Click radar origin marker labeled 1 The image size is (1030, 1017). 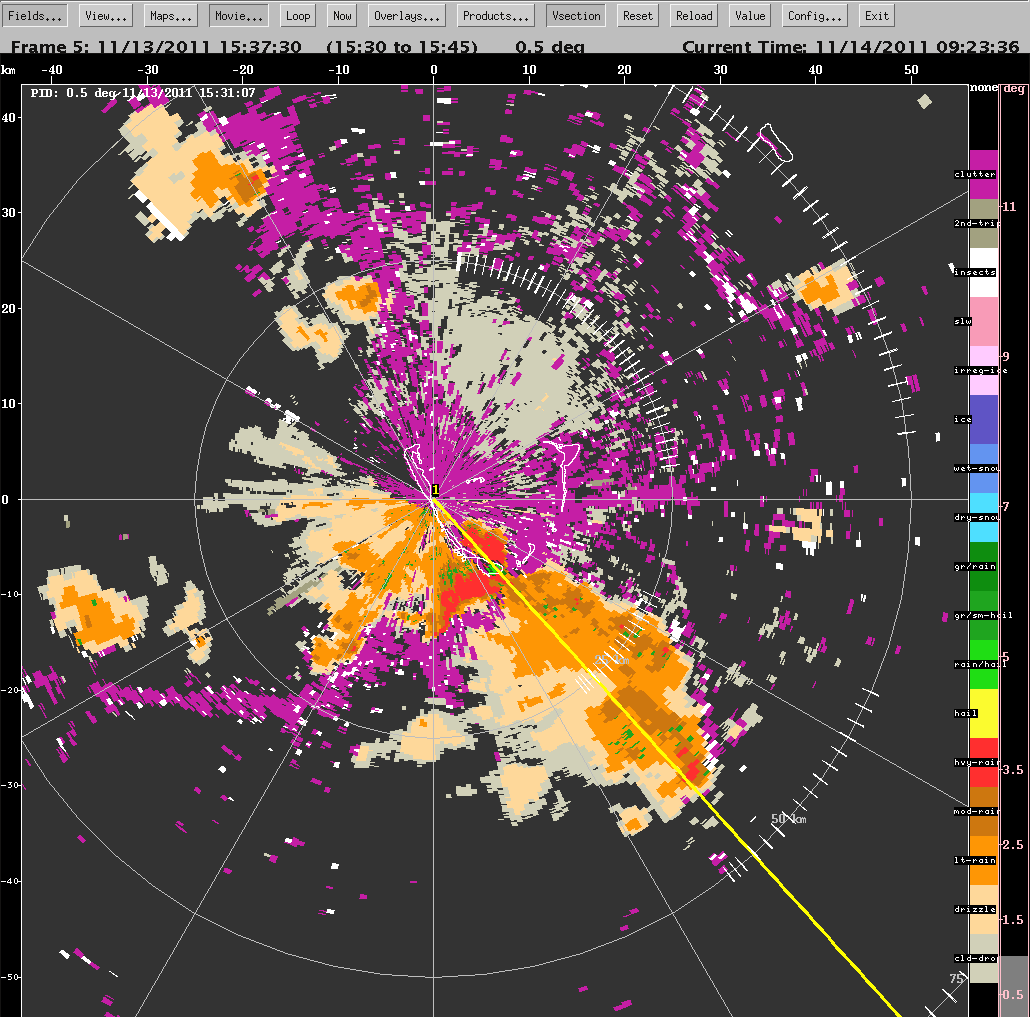coord(435,490)
